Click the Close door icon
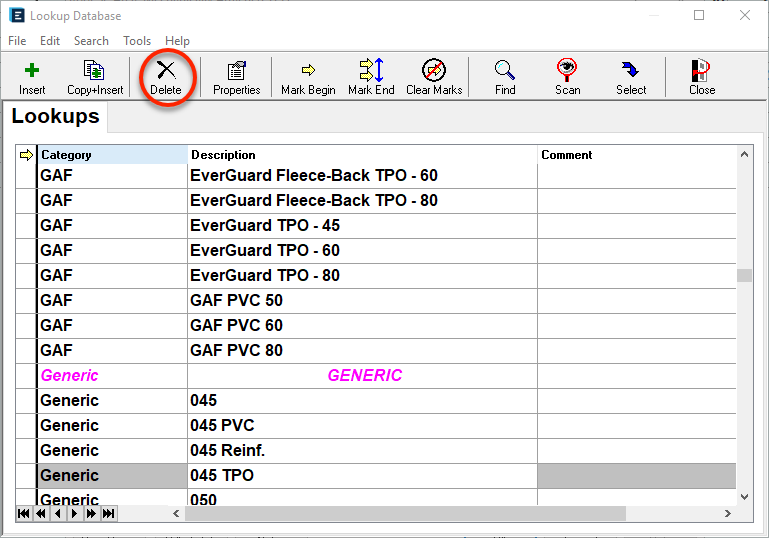The width and height of the screenshot is (769, 538). pos(701,70)
